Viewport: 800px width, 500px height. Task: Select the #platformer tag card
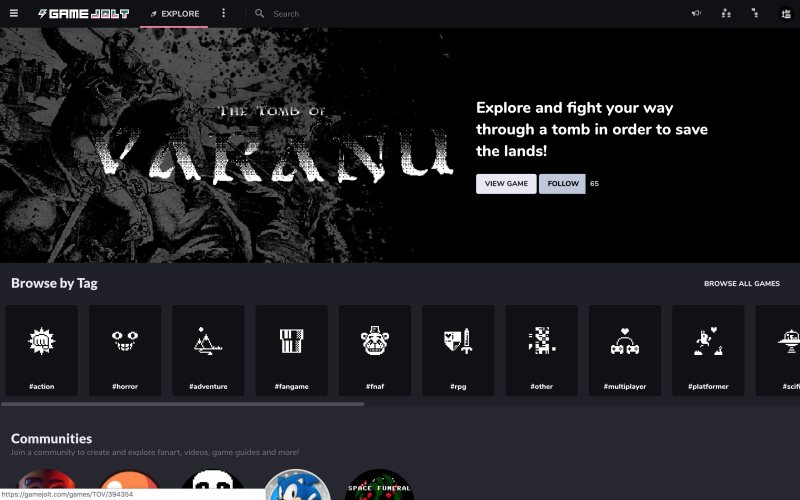(x=708, y=351)
